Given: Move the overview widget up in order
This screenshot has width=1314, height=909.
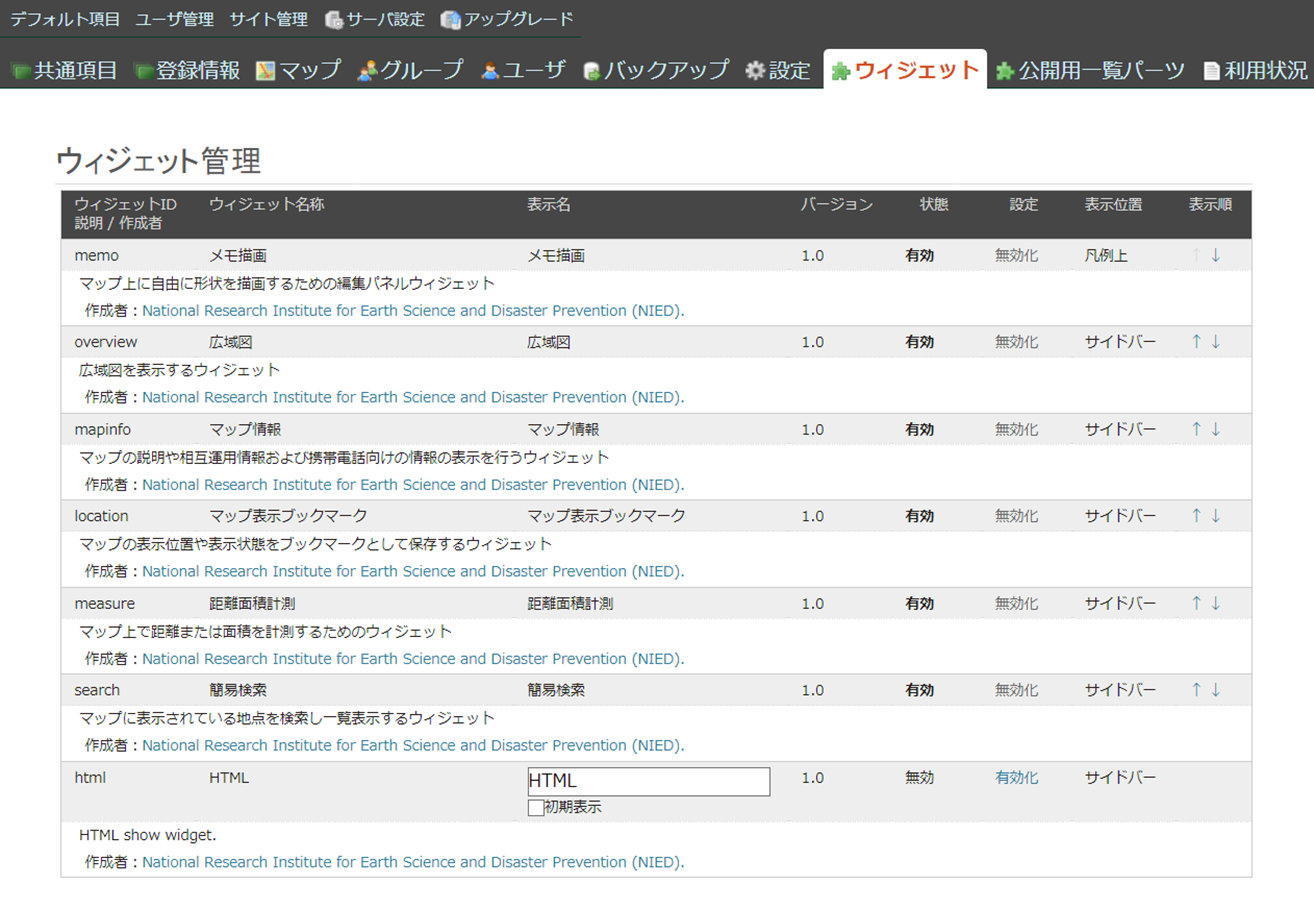Looking at the screenshot, I should (x=1196, y=342).
